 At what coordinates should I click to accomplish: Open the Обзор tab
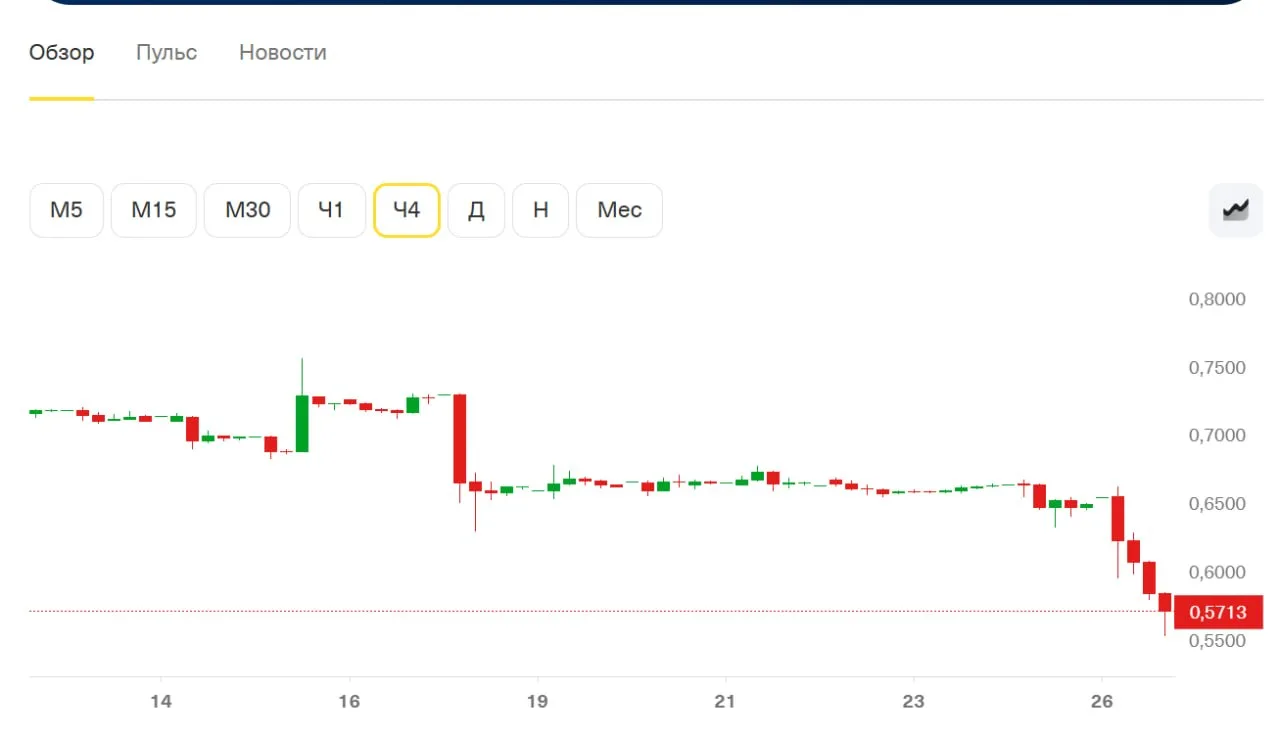(62, 52)
